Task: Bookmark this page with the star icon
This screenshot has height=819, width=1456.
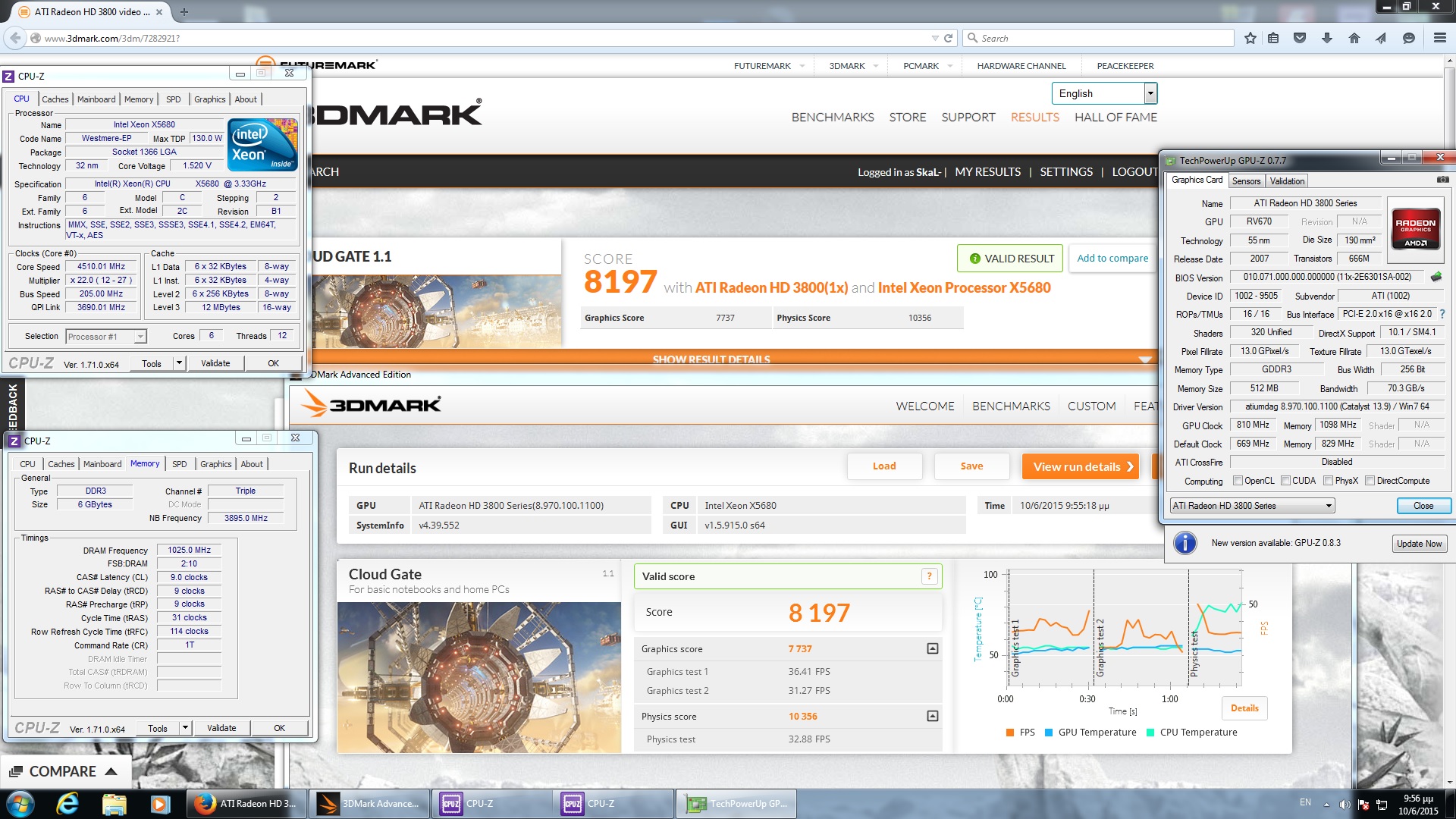Action: pyautogui.click(x=1250, y=38)
